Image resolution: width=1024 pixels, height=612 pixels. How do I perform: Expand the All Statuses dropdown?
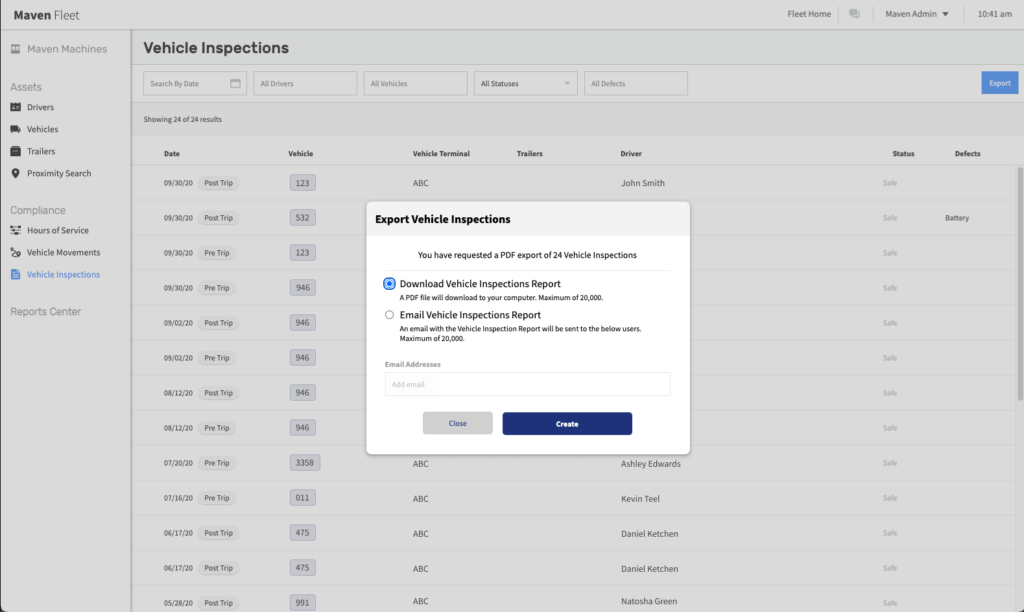point(526,84)
